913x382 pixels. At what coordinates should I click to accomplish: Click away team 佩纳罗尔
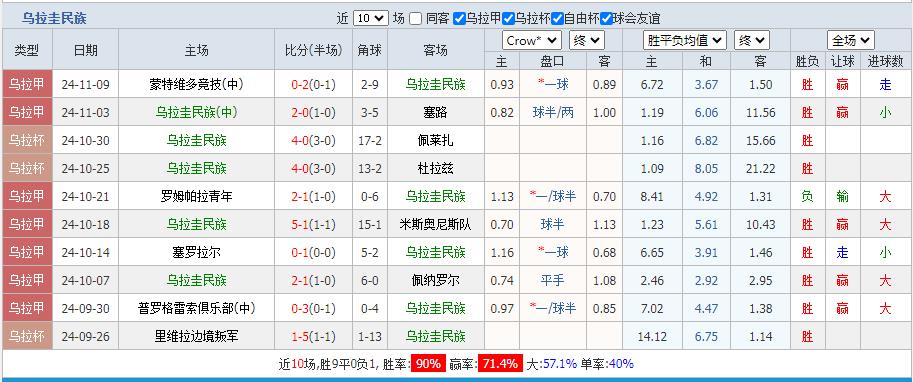(436, 280)
